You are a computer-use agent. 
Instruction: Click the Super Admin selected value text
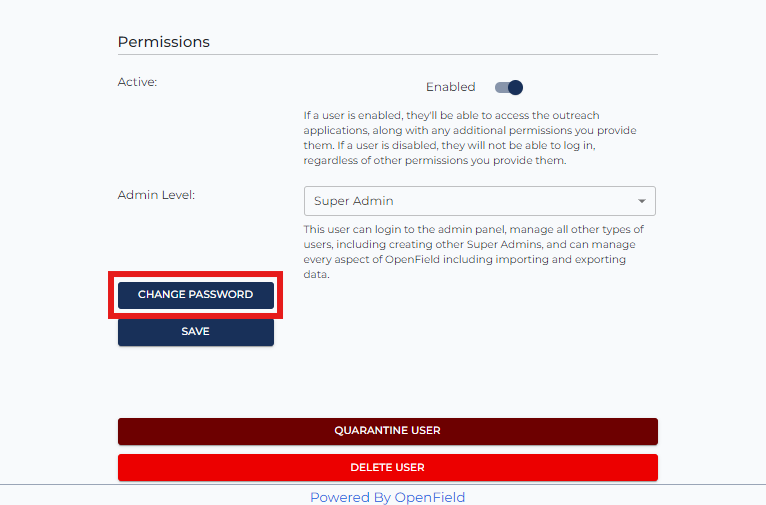pos(354,201)
